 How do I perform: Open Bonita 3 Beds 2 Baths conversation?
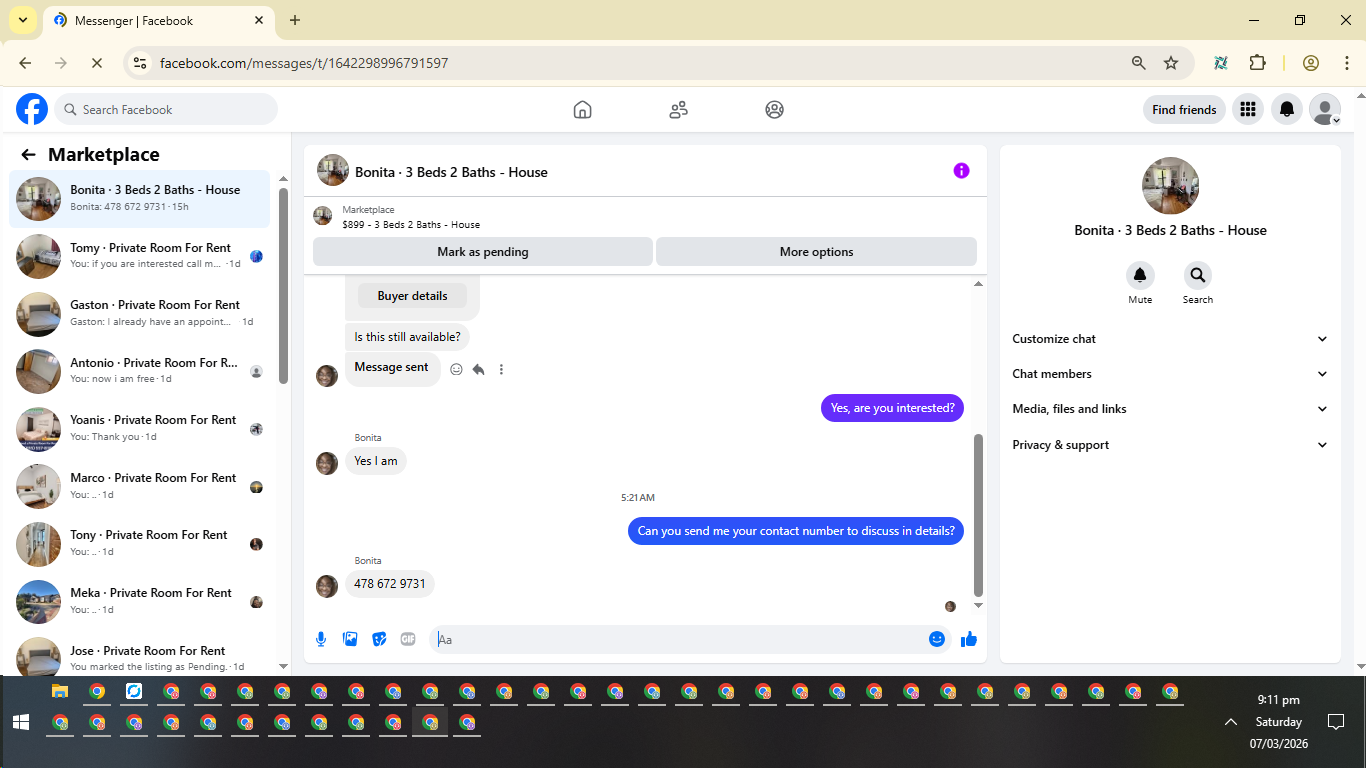tap(140, 198)
